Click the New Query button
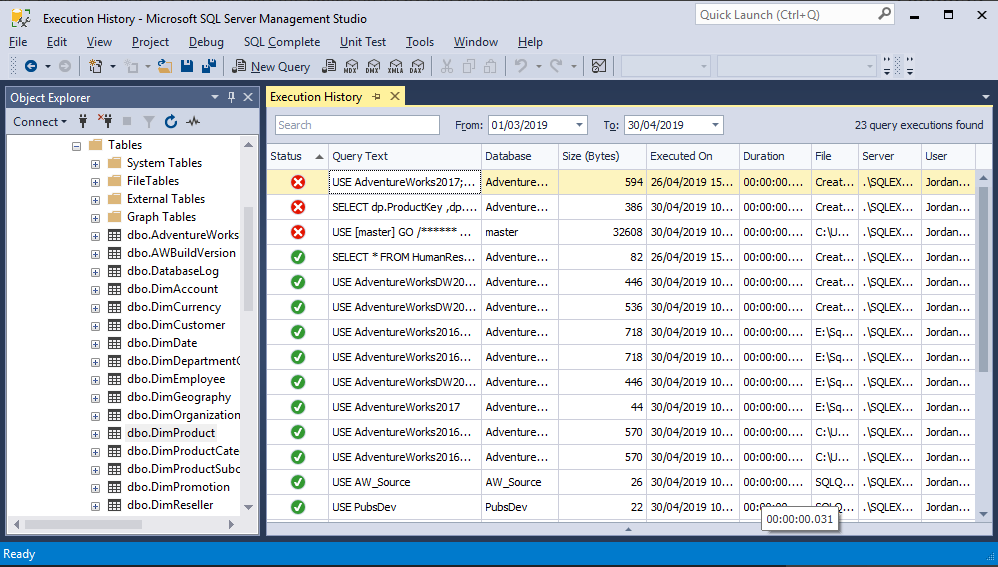998x567 pixels. pos(271,66)
